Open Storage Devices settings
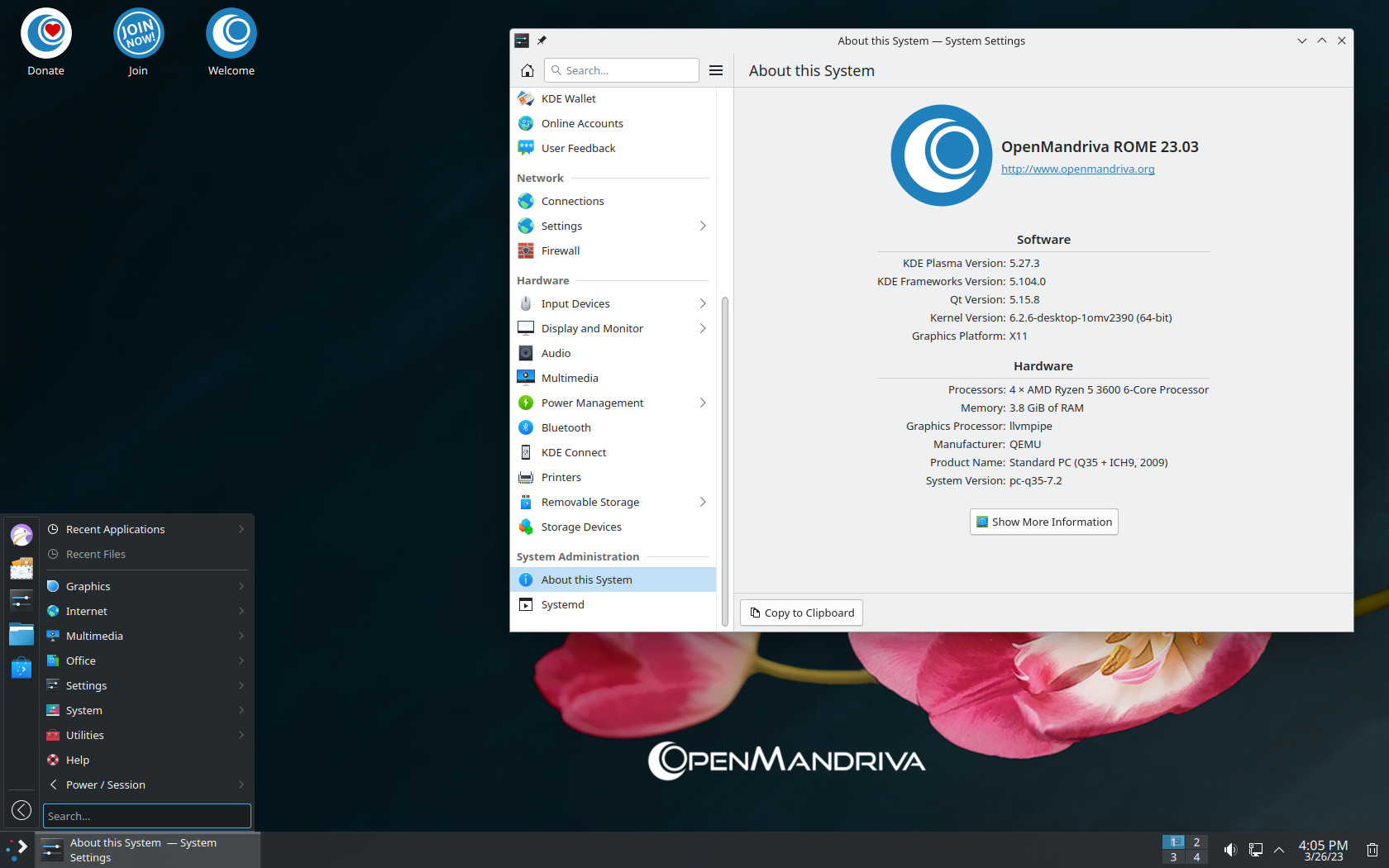 pyautogui.click(x=613, y=527)
